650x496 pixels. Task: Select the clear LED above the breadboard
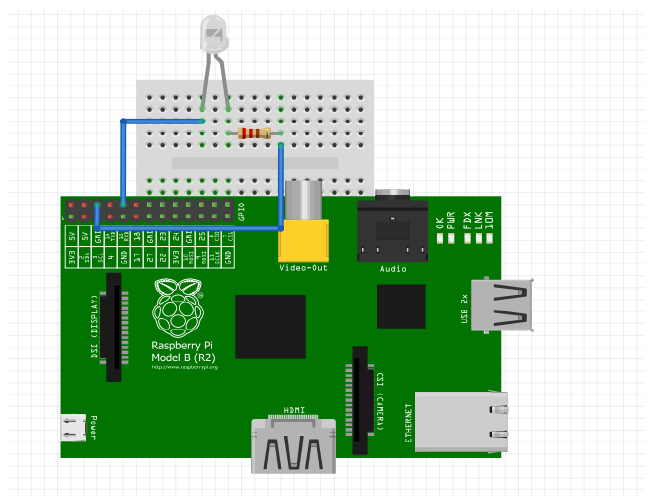[x=213, y=34]
